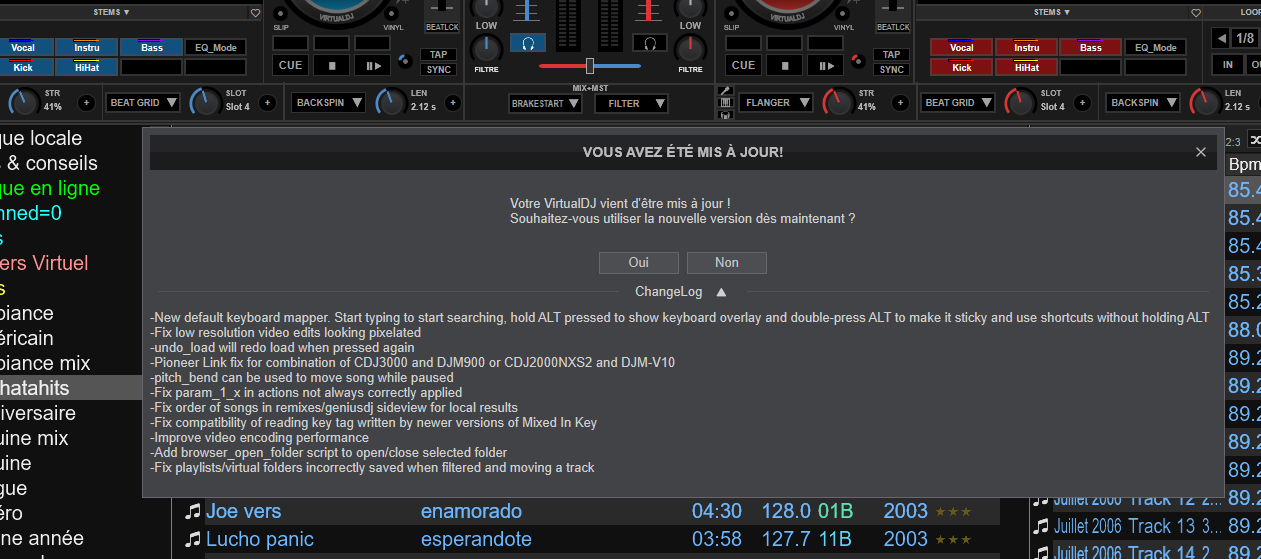Image resolution: width=1261 pixels, height=559 pixels.
Task: Move the crossfader handle
Action: click(x=590, y=66)
